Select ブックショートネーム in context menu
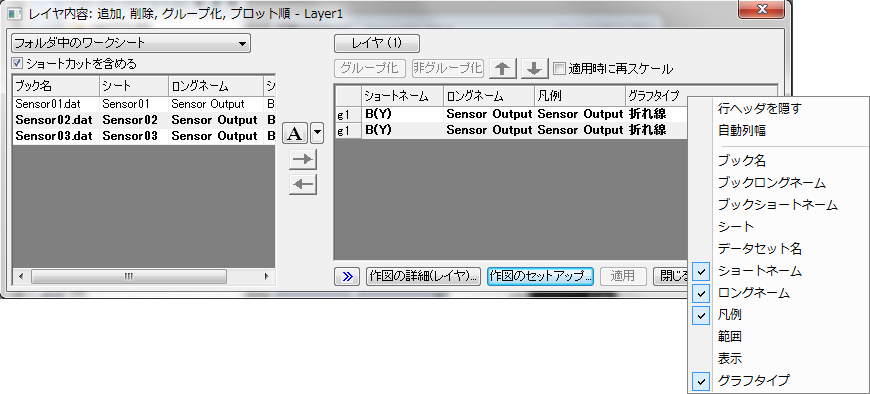This screenshot has height=394, width=870. [x=777, y=205]
